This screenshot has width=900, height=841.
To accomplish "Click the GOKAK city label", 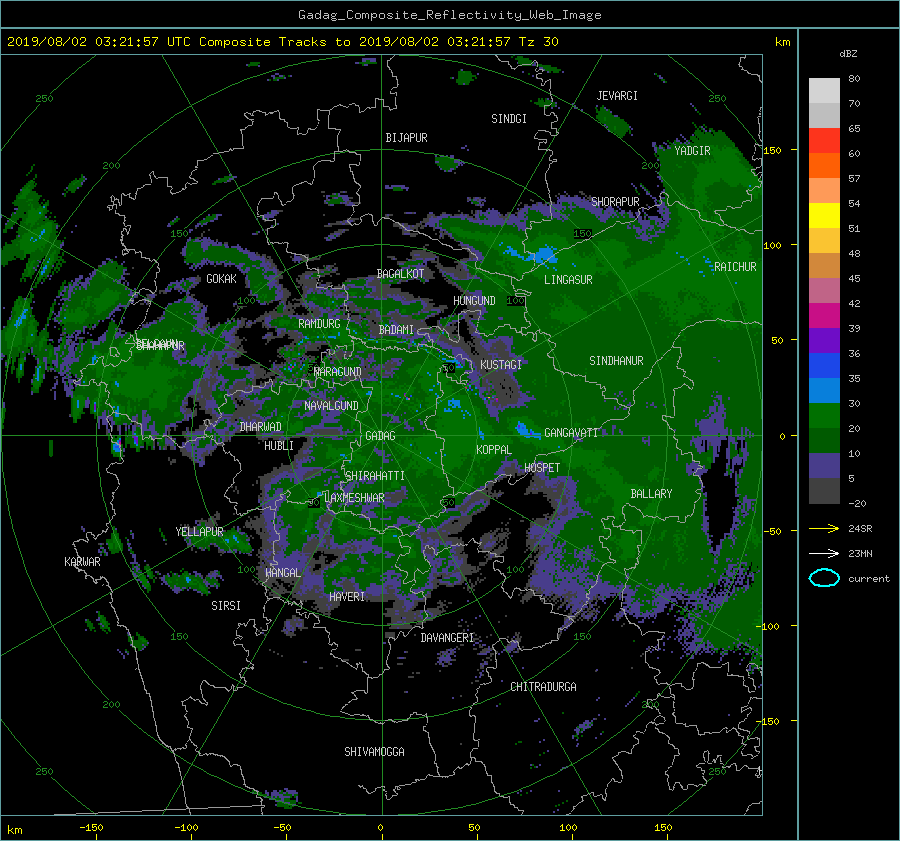I will coord(221,279).
